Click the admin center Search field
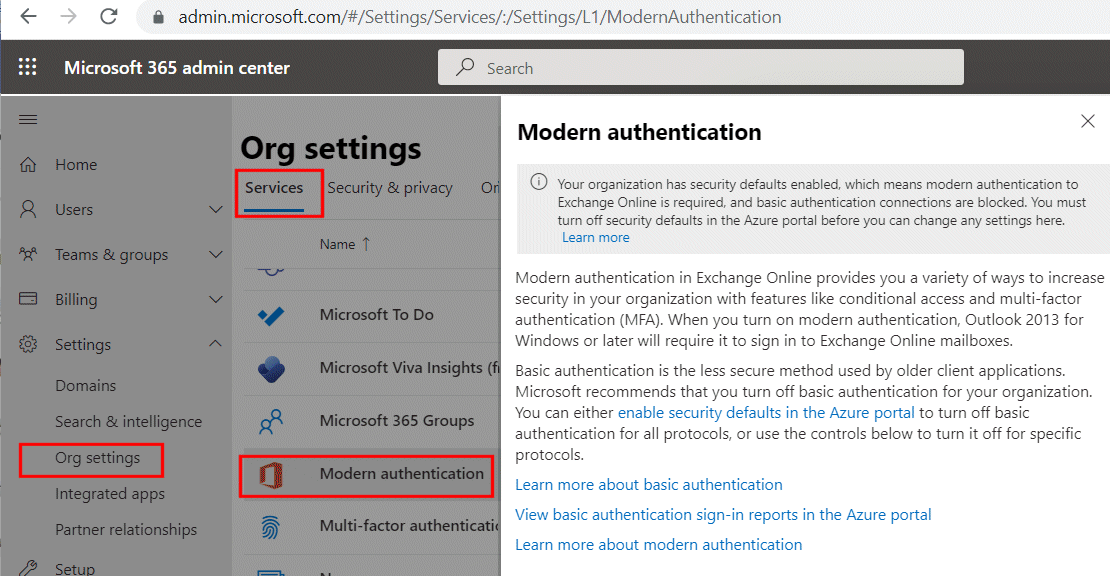The image size is (1110, 576). click(x=700, y=68)
